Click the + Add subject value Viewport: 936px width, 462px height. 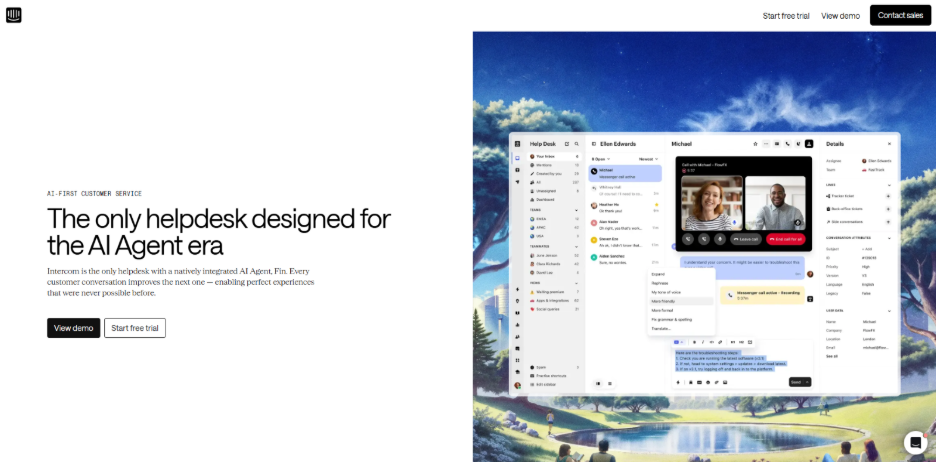click(867, 248)
